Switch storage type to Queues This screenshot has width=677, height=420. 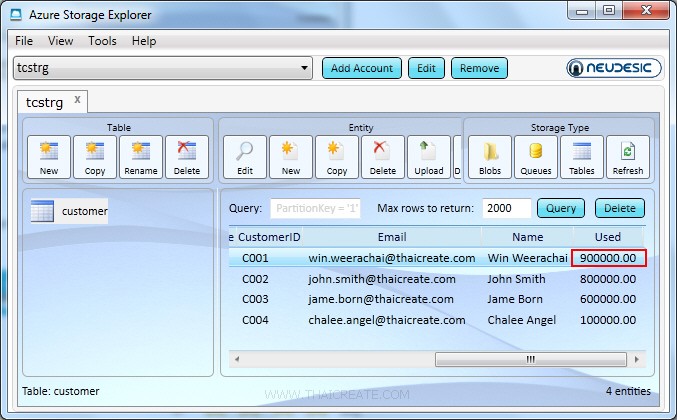click(536, 157)
